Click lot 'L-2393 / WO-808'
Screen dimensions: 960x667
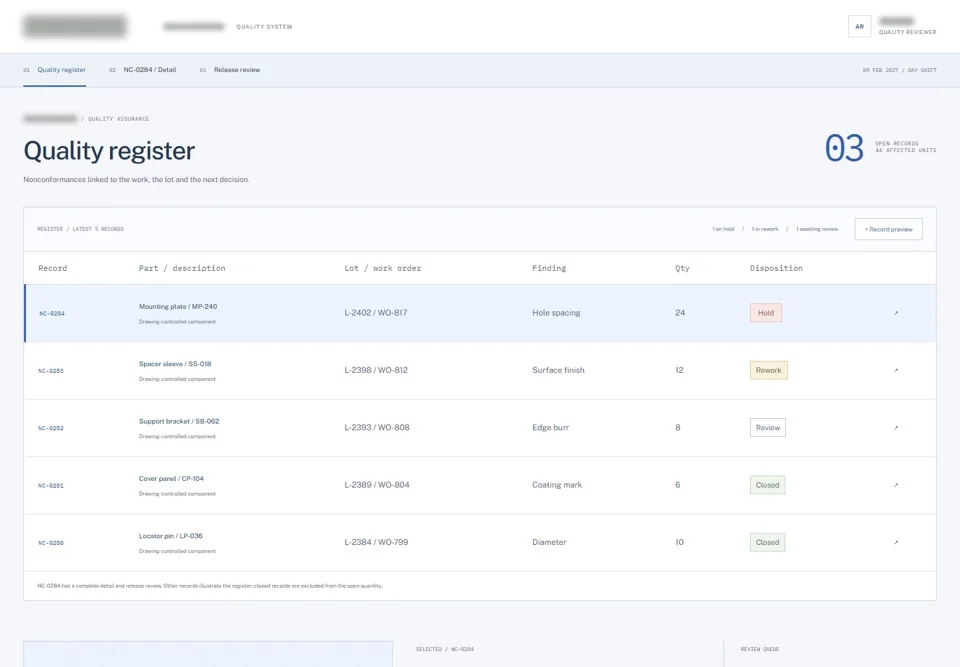pos(377,428)
